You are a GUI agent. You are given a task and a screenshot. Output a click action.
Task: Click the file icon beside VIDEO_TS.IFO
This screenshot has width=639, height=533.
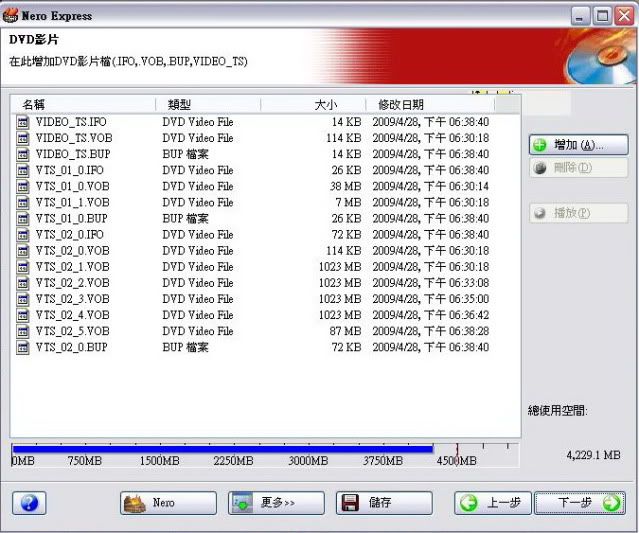(x=23, y=122)
